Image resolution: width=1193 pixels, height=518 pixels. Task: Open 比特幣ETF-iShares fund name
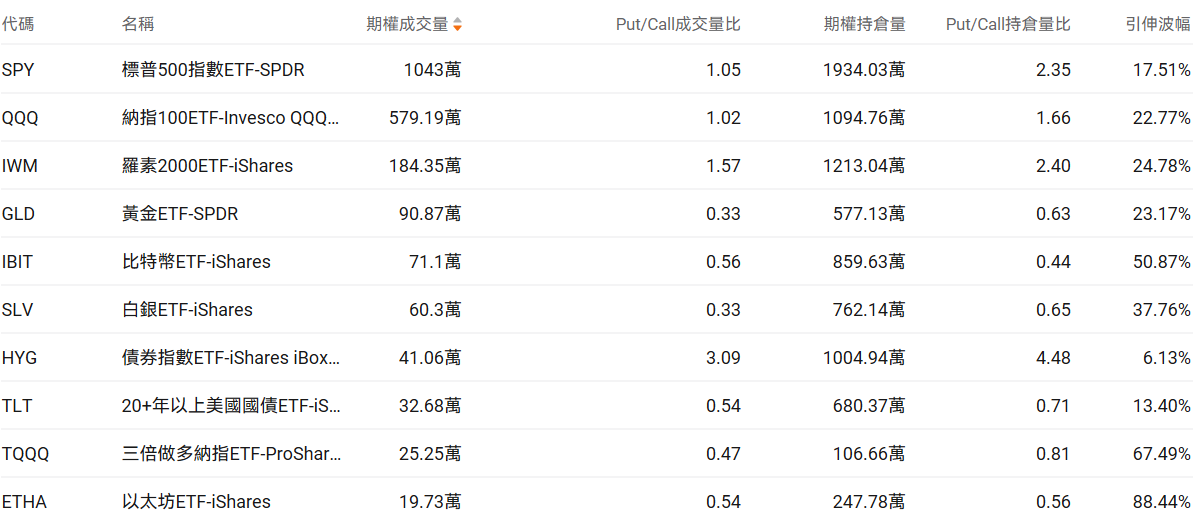point(196,262)
